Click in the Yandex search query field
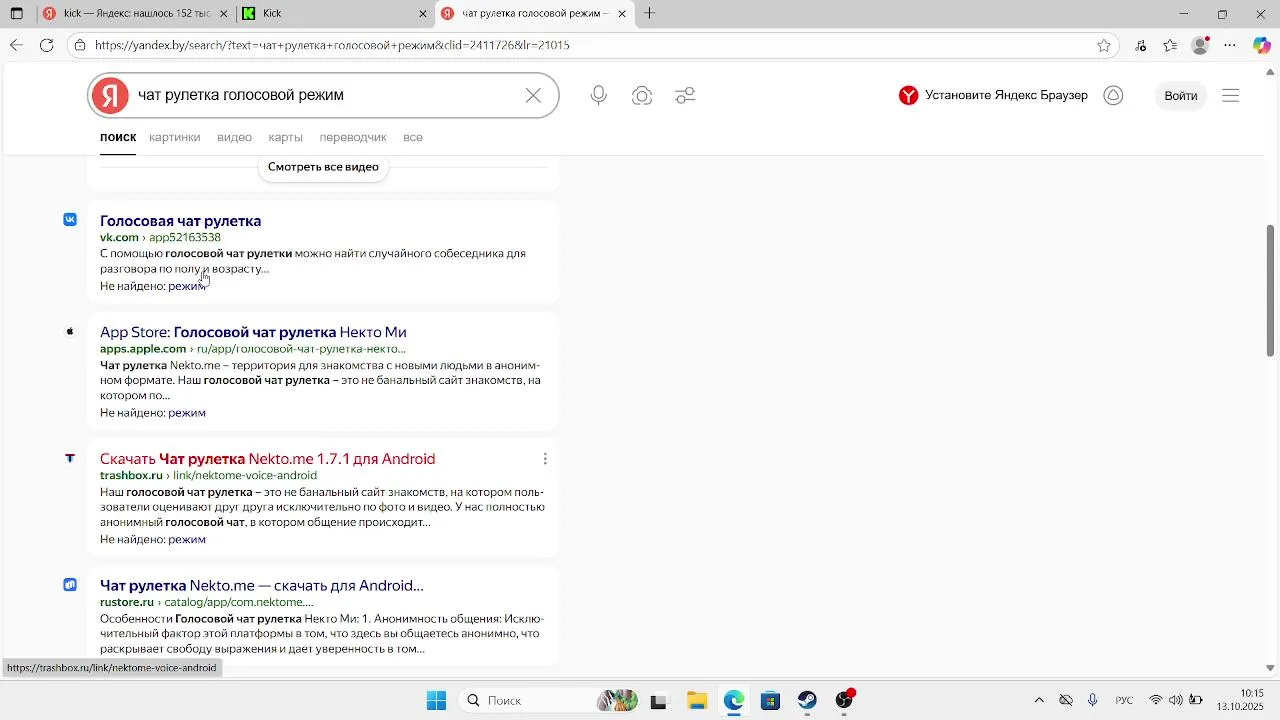Image resolution: width=1280 pixels, height=720 pixels. pos(325,96)
